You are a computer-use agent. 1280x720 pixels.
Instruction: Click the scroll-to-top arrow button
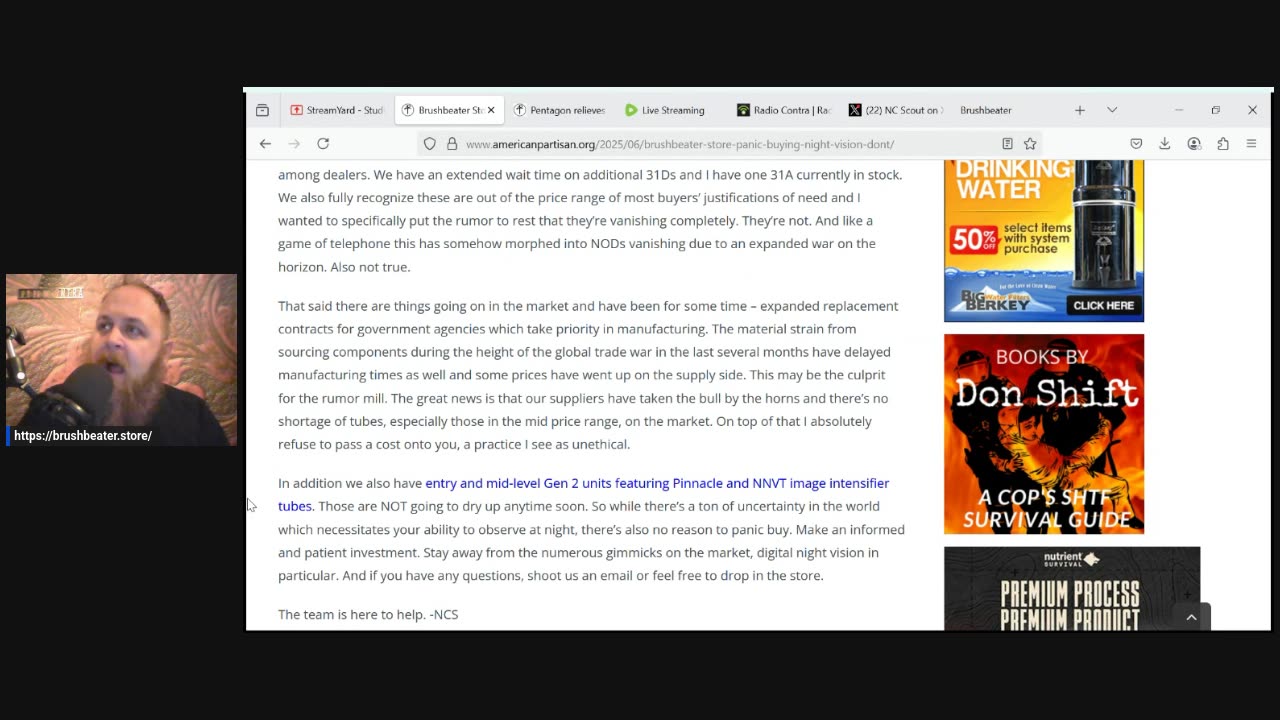(x=1191, y=617)
